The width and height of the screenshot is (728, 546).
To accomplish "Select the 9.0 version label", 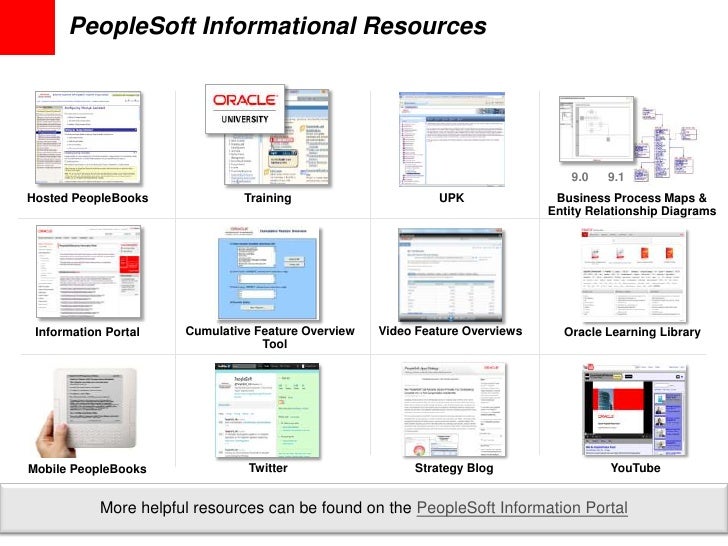I will click(579, 177).
